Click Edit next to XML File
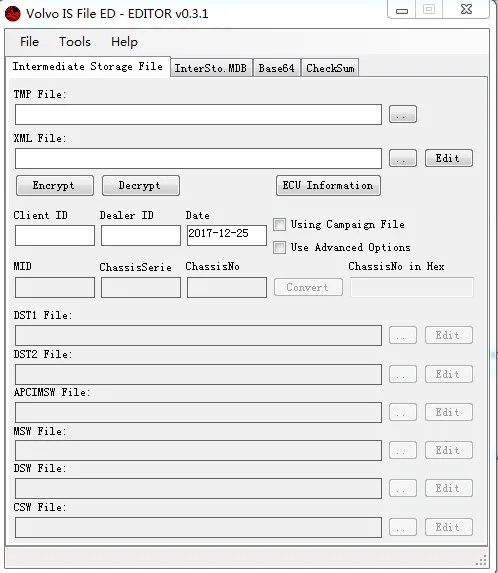Screen dimensions: 498x573 click(449, 158)
